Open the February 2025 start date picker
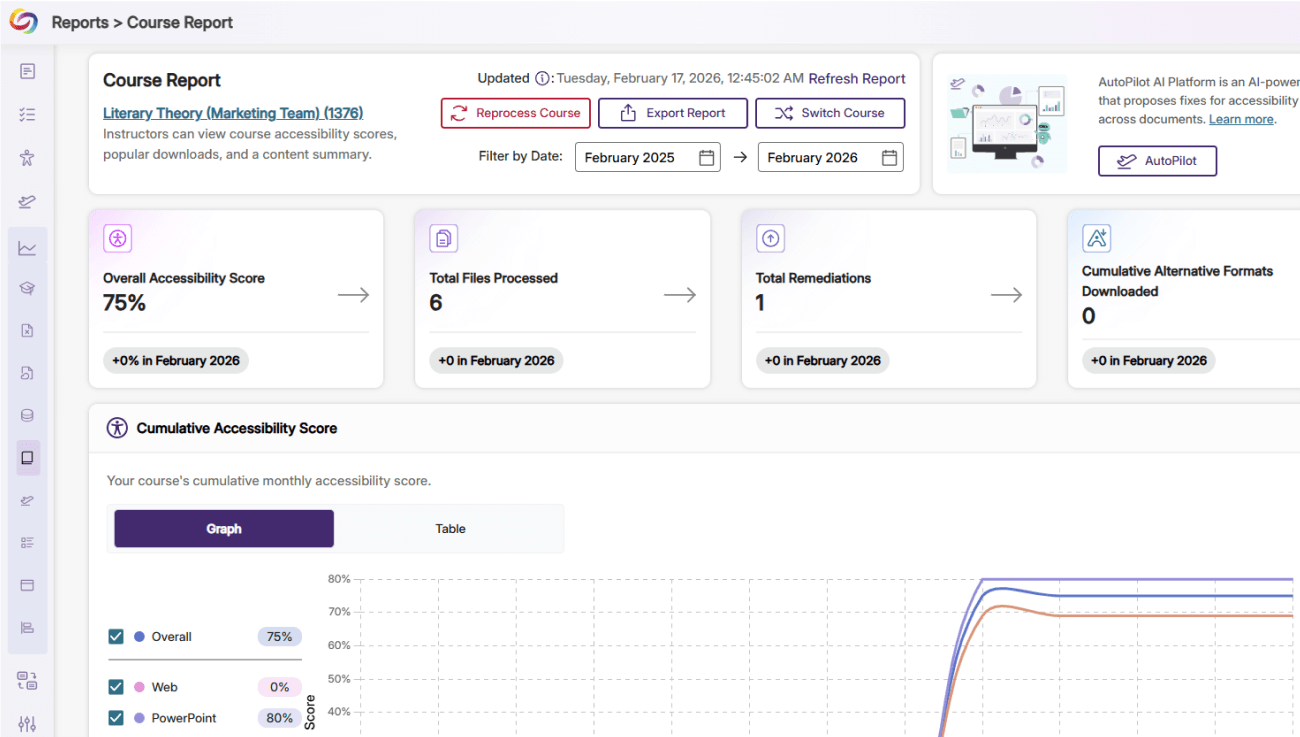 coord(647,157)
